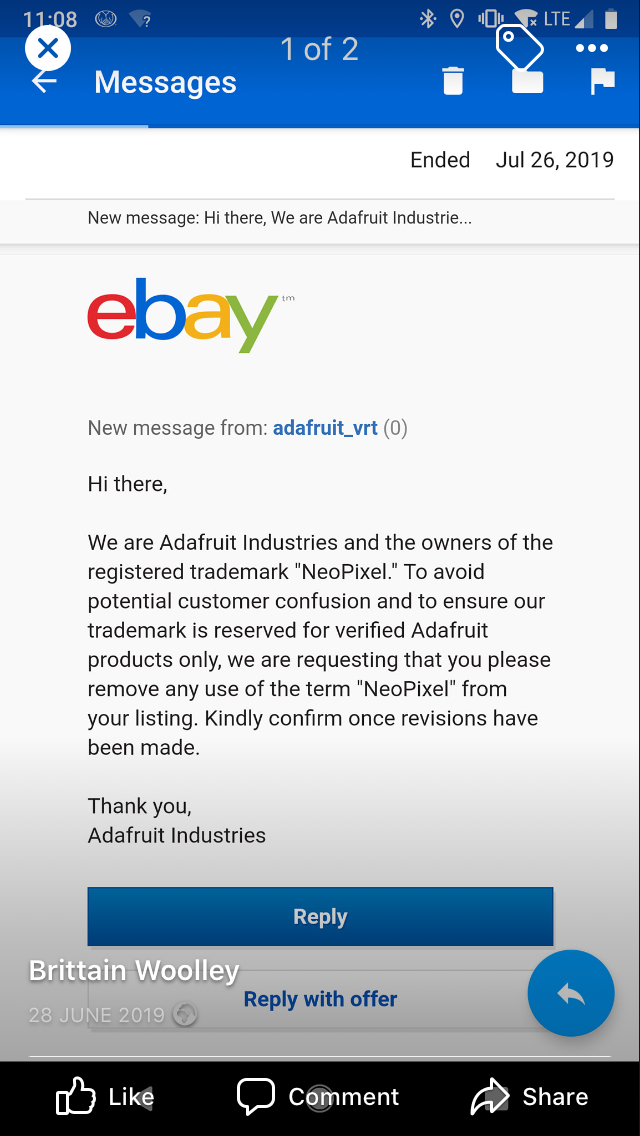Tap the trash delete message icon

point(453,80)
